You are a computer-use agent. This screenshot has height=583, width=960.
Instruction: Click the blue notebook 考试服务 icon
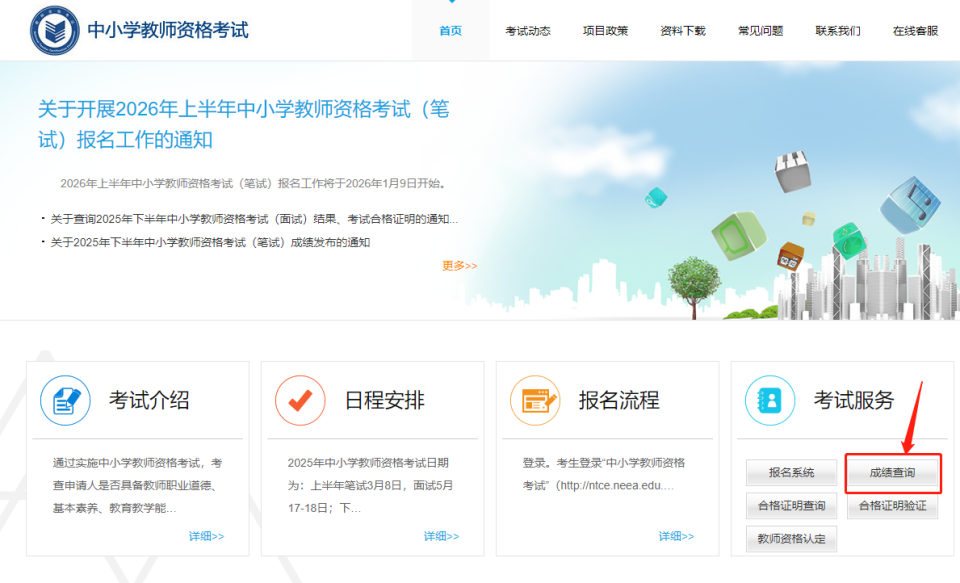[769, 400]
